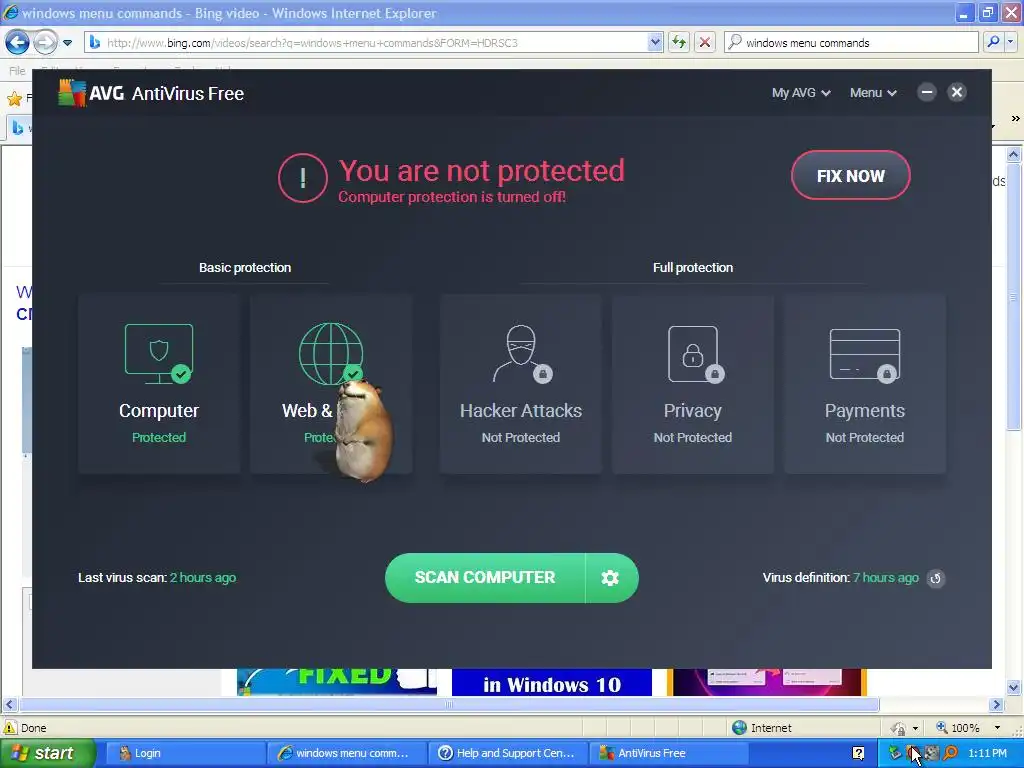Expand the My AVG dropdown
The height and width of the screenshot is (768, 1024).
(x=801, y=93)
